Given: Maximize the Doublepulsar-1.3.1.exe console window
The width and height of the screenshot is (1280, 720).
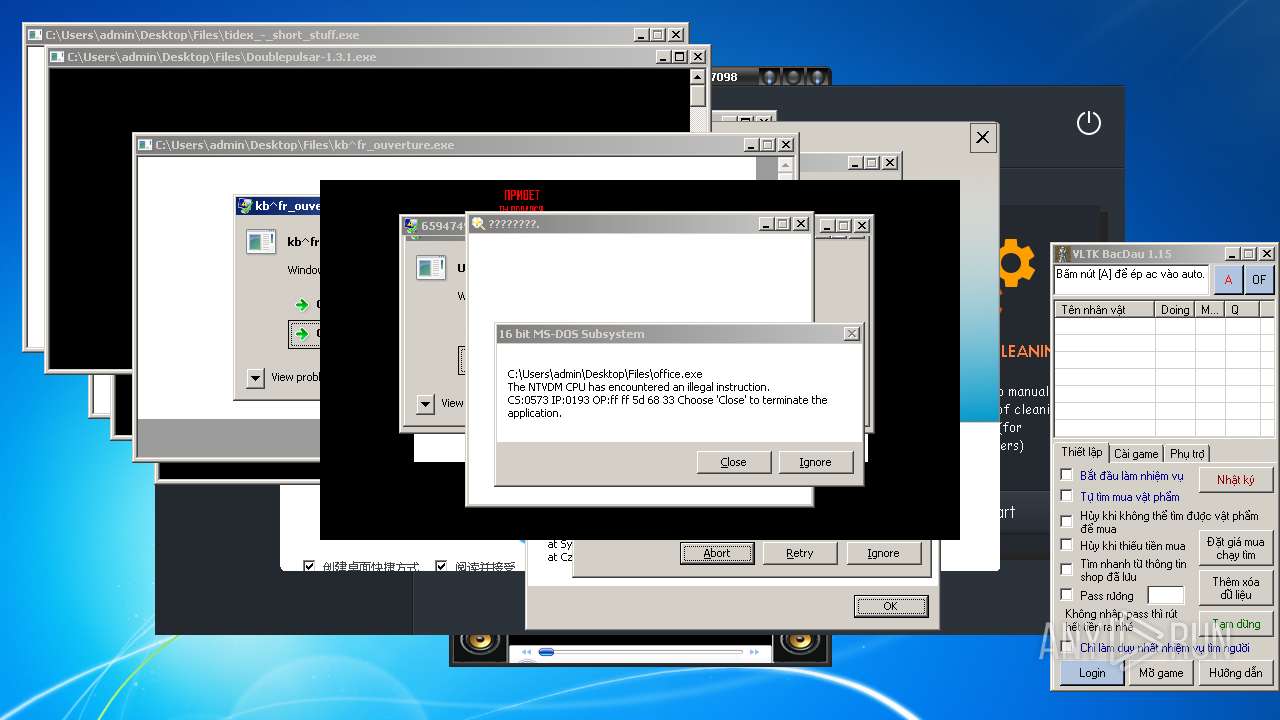Looking at the screenshot, I should click(680, 57).
